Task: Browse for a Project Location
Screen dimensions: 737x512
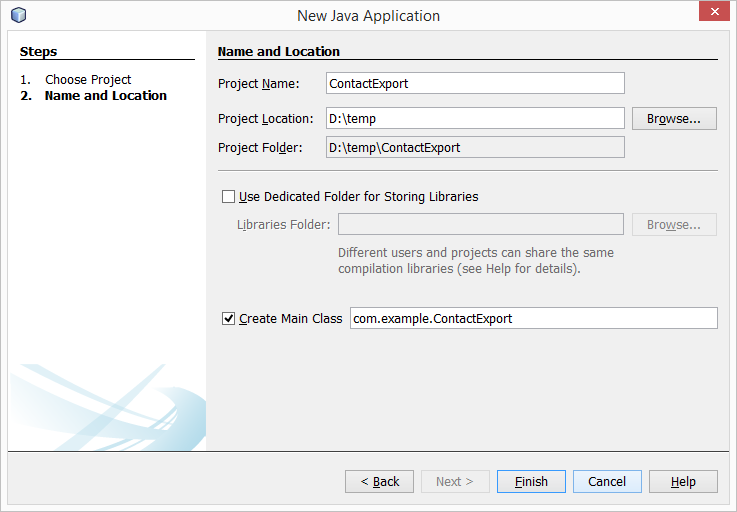Action: click(x=674, y=119)
